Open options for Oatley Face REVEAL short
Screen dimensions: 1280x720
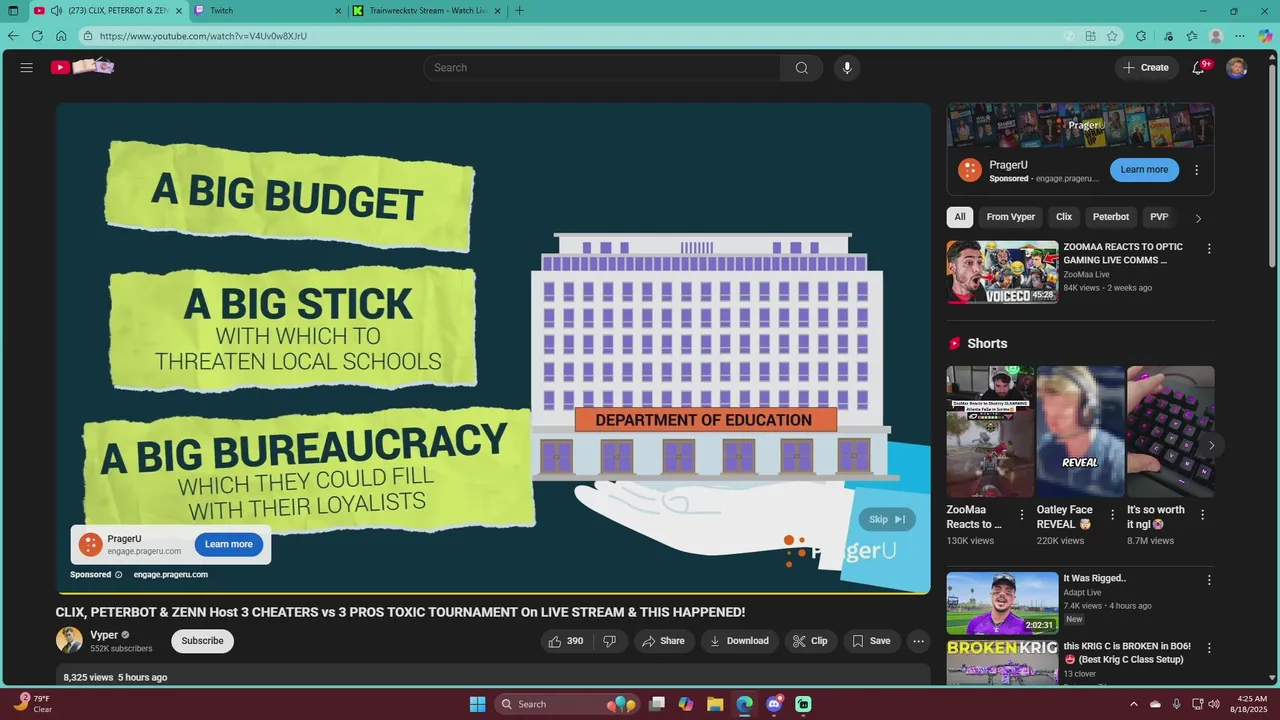point(1112,515)
